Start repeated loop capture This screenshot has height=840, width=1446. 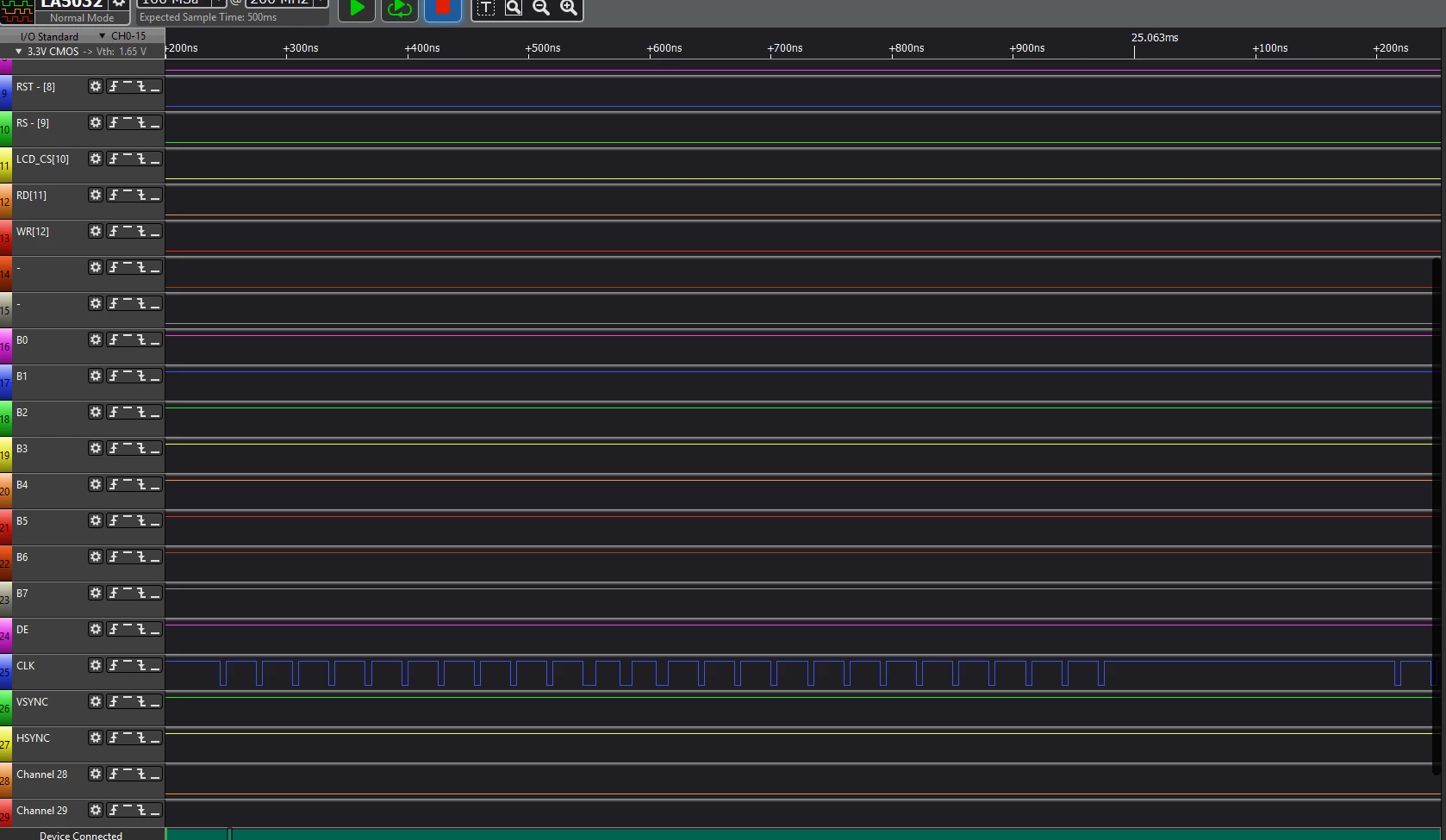point(400,9)
